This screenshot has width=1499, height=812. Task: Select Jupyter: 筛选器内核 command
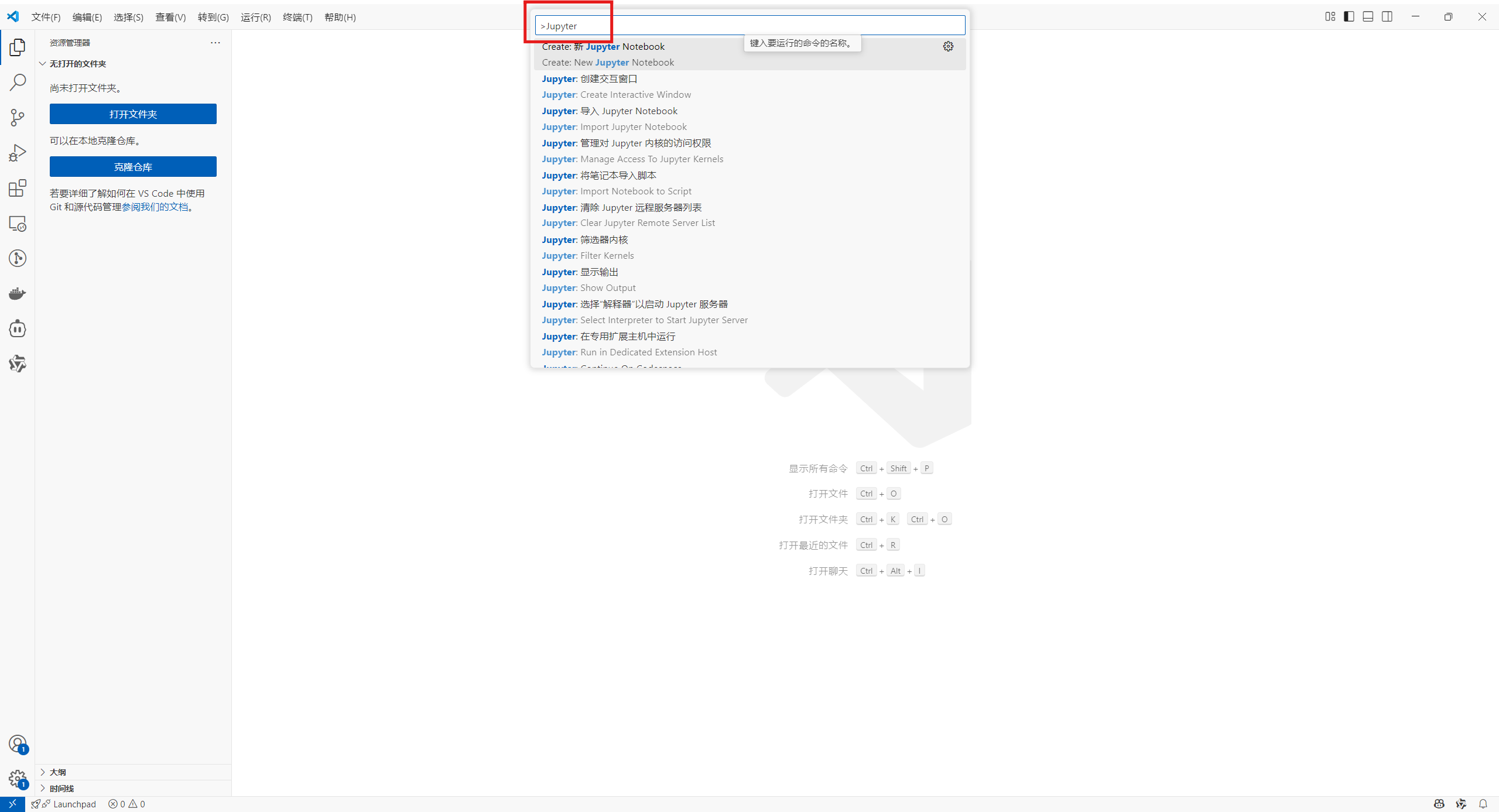click(749, 248)
